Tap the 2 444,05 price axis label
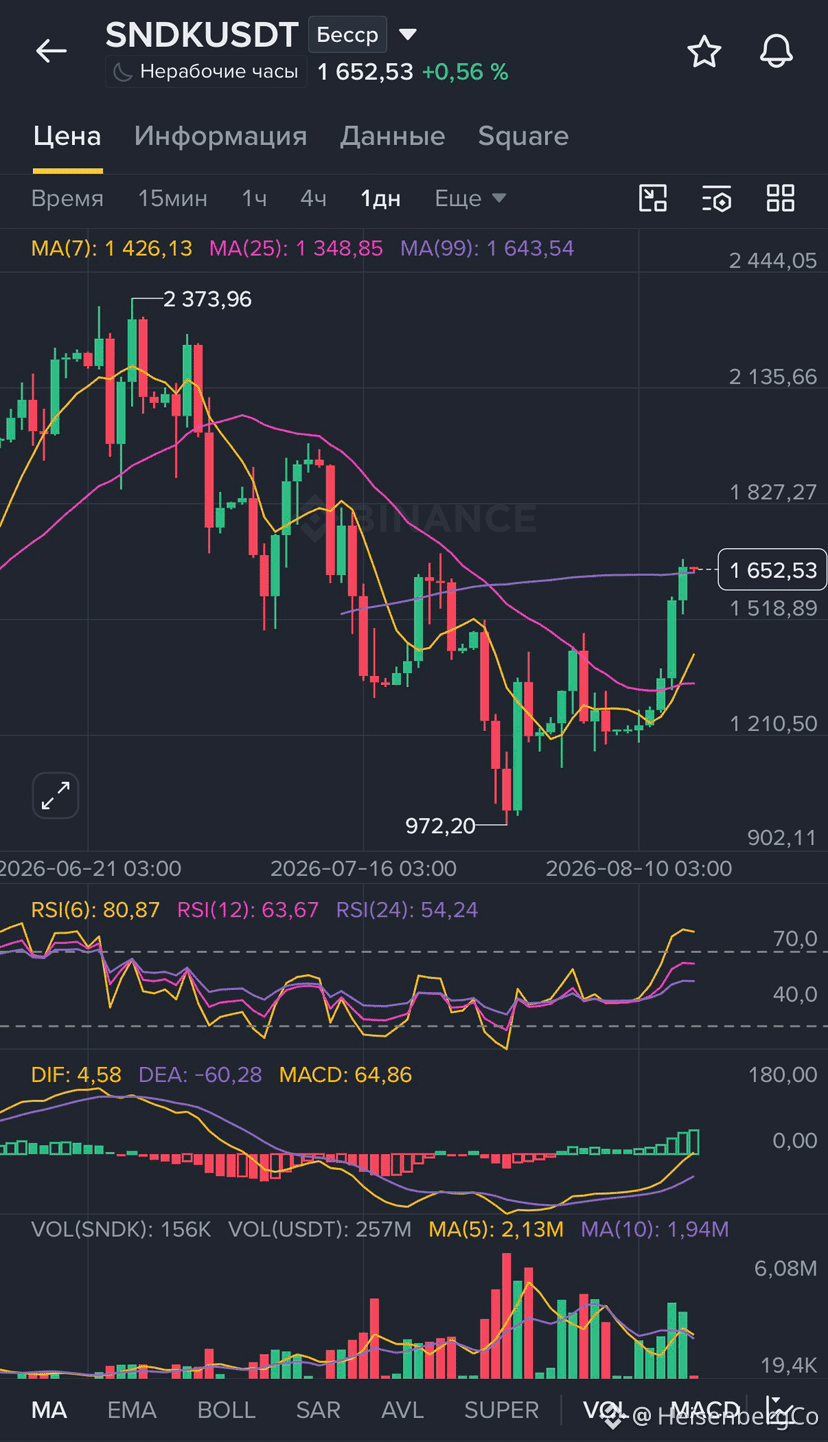Screen dimensions: 828x1442 click(773, 261)
